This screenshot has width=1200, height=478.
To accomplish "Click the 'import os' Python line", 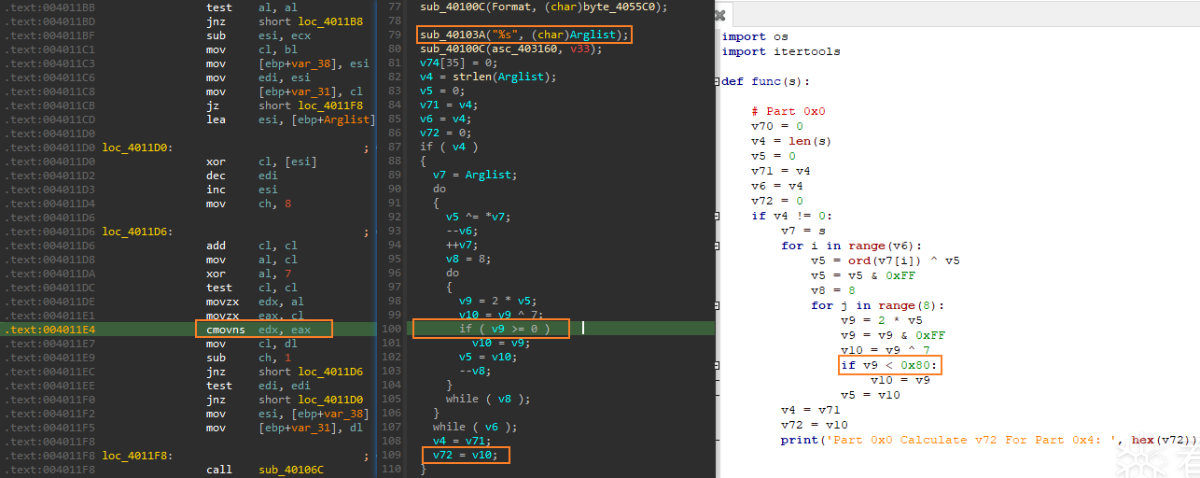I will [755, 37].
